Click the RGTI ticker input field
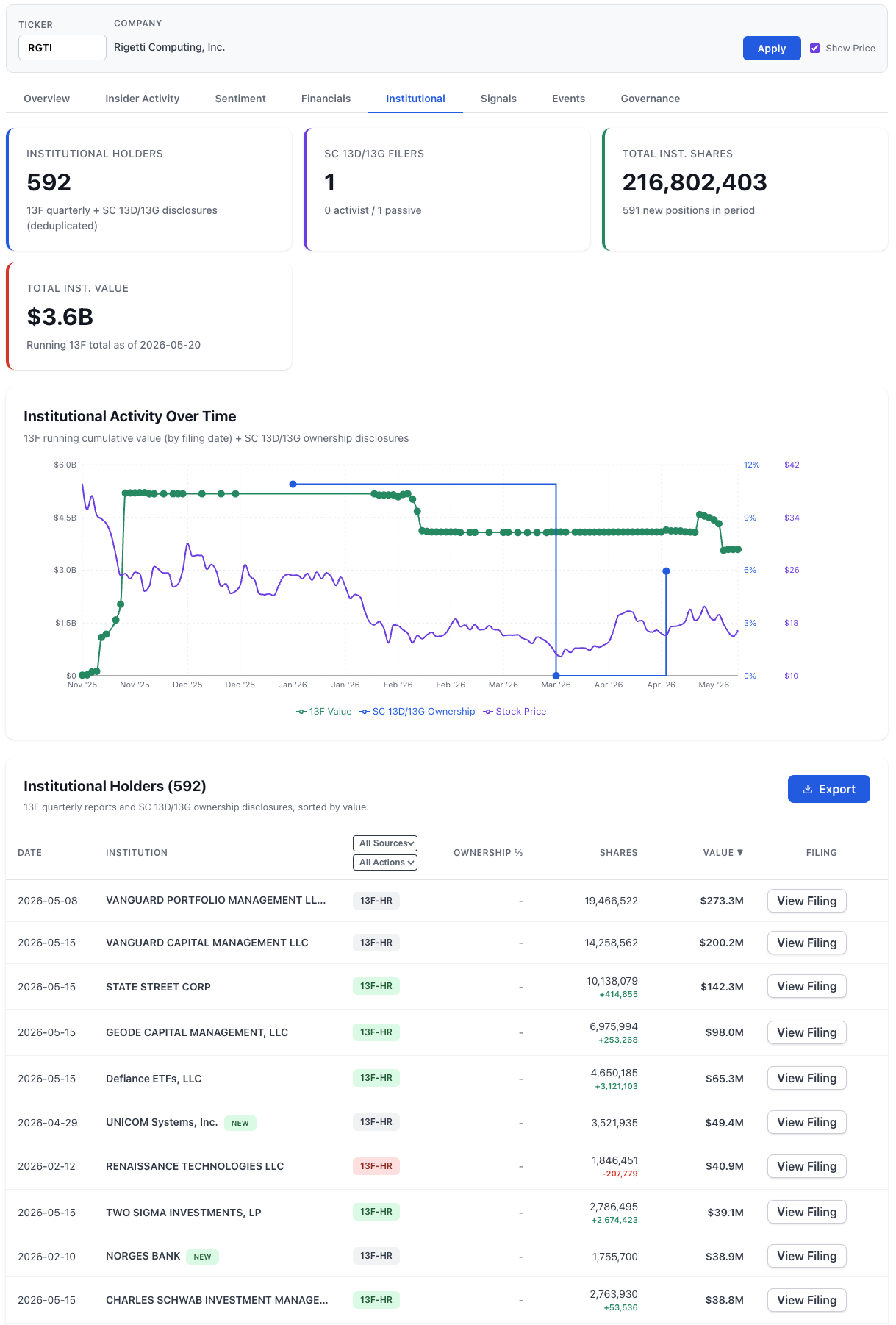The image size is (896, 1325). tap(62, 48)
